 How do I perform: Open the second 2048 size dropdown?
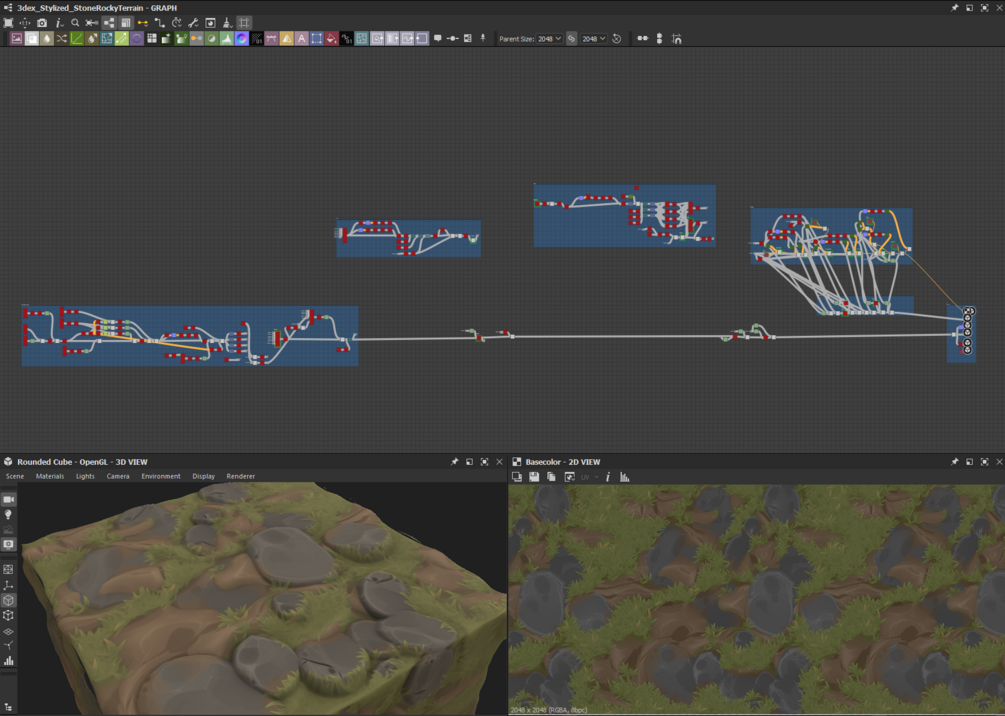(594, 38)
